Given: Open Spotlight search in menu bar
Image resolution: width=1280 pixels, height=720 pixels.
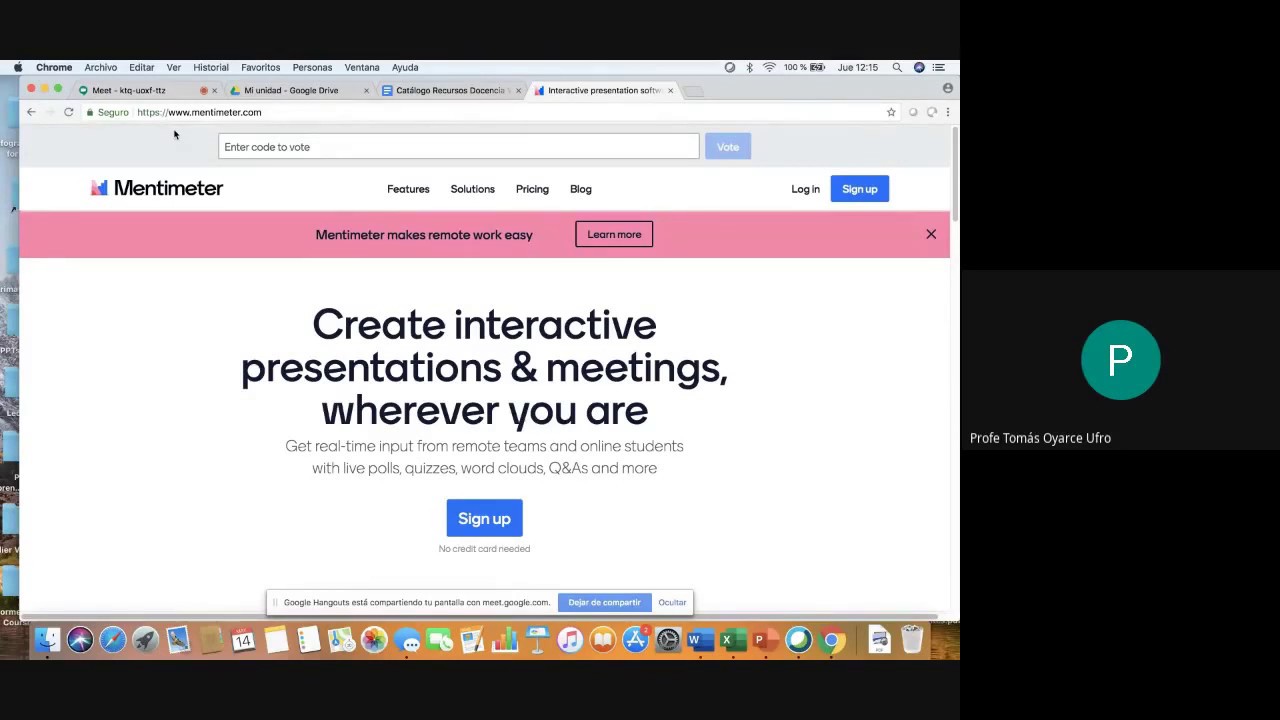Looking at the screenshot, I should (897, 67).
